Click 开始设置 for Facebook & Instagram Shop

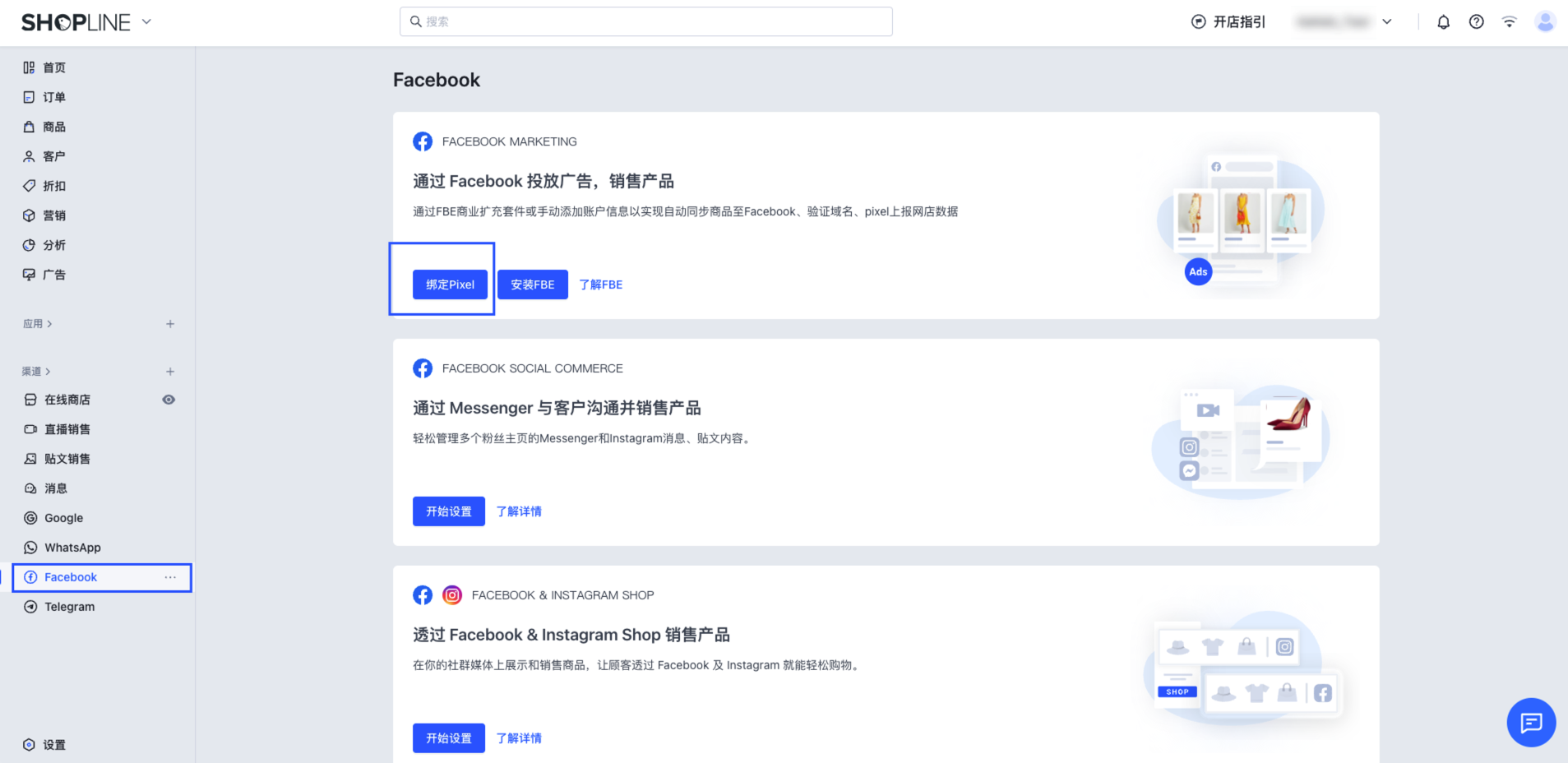point(449,738)
